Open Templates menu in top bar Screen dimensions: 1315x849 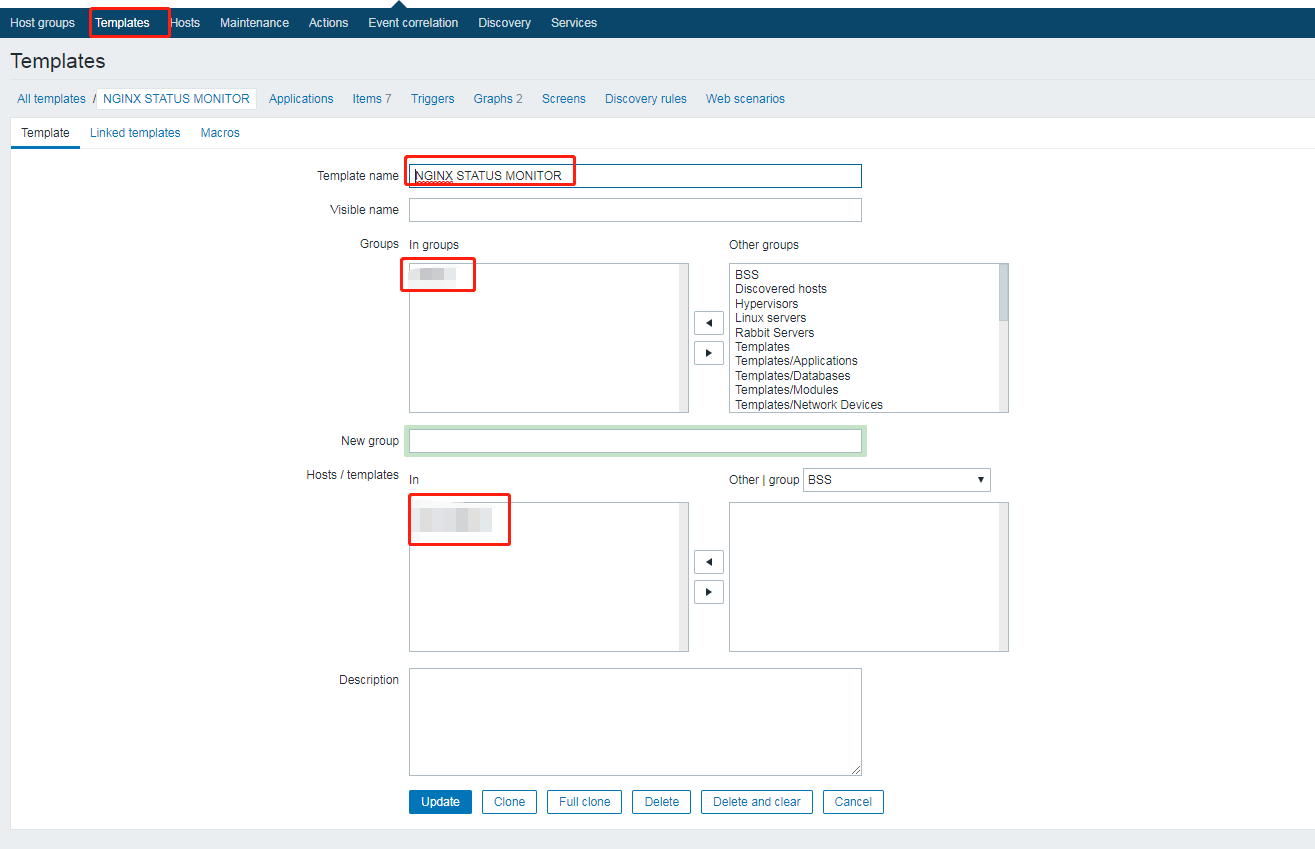pos(122,23)
